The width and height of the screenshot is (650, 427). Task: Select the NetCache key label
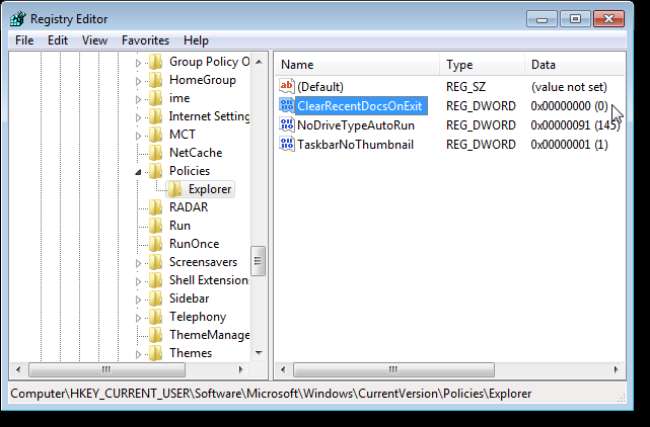(196, 153)
